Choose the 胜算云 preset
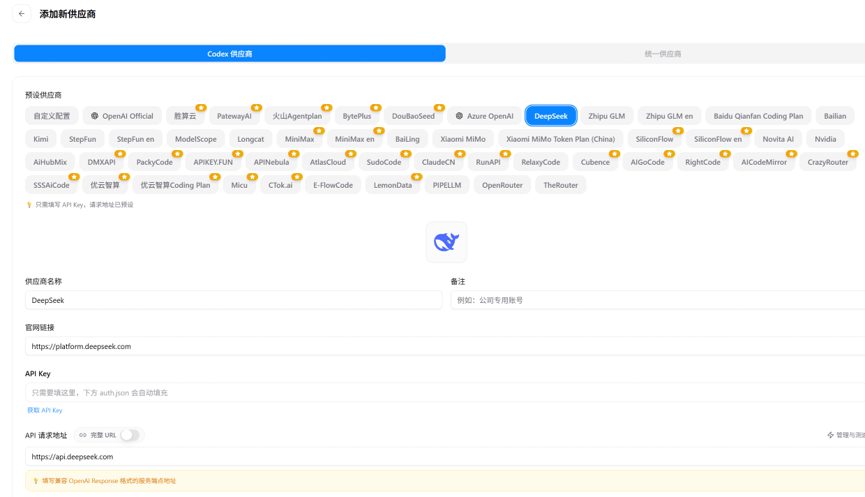This screenshot has height=497, width=865. coord(185,116)
